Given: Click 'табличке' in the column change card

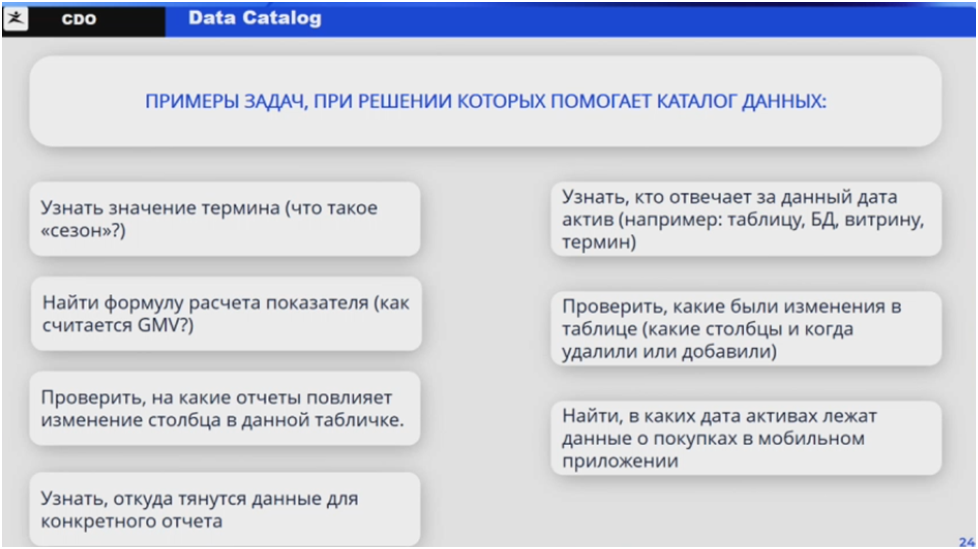Looking at the screenshot, I should coord(363,420).
